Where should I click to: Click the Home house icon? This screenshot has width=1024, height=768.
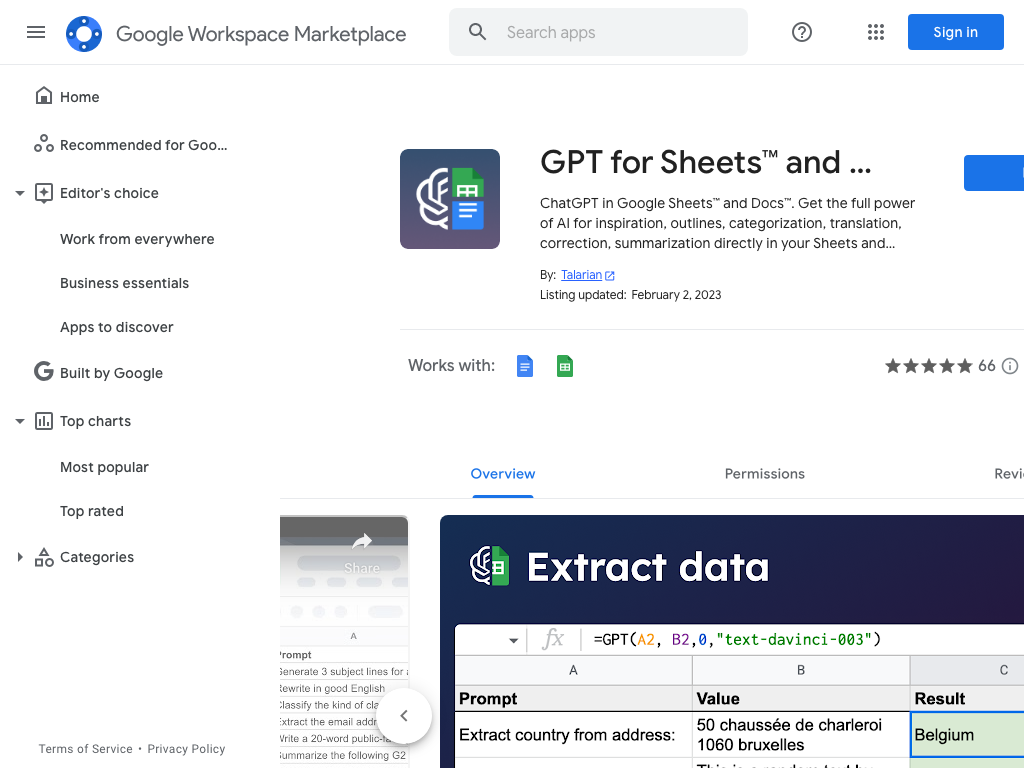click(44, 96)
